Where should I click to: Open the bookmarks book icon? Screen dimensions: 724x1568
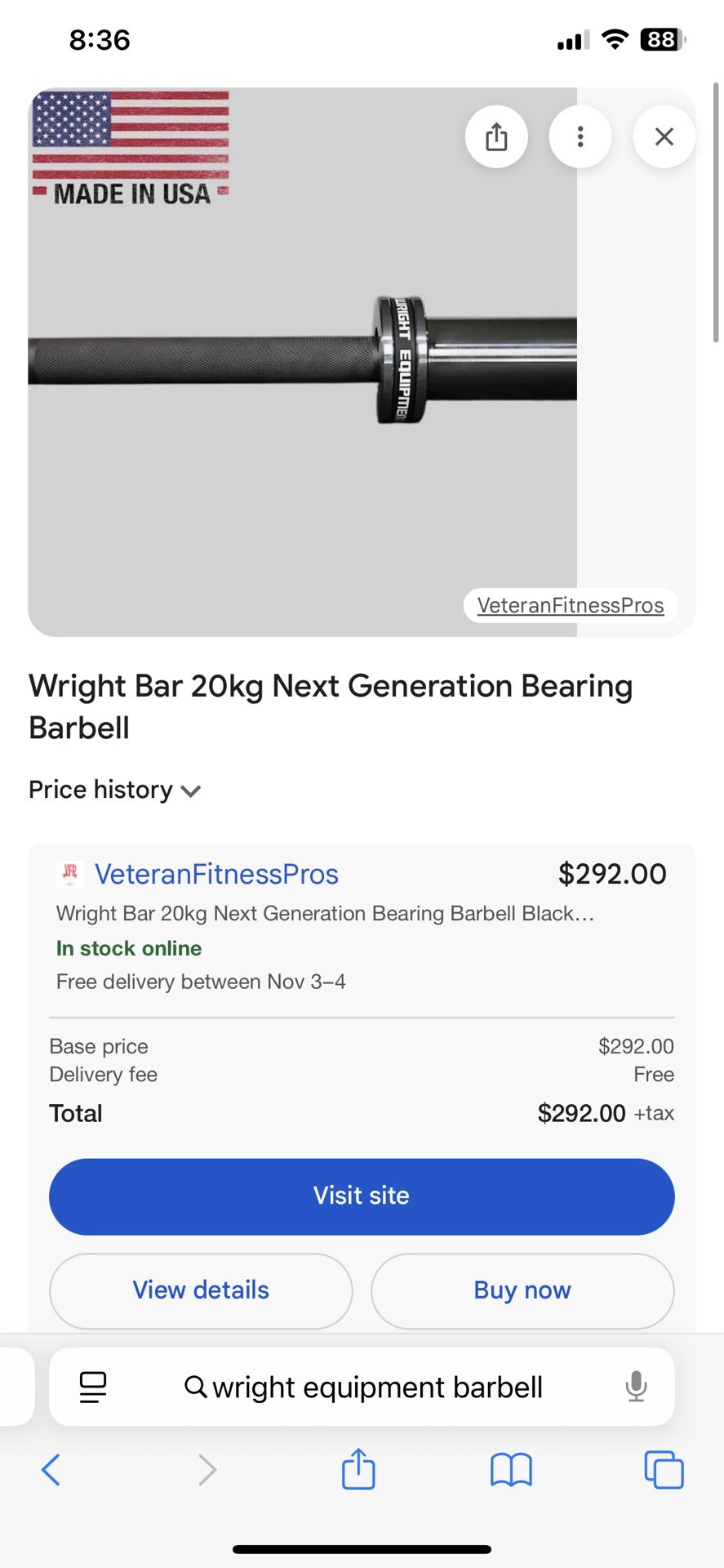click(x=511, y=1469)
